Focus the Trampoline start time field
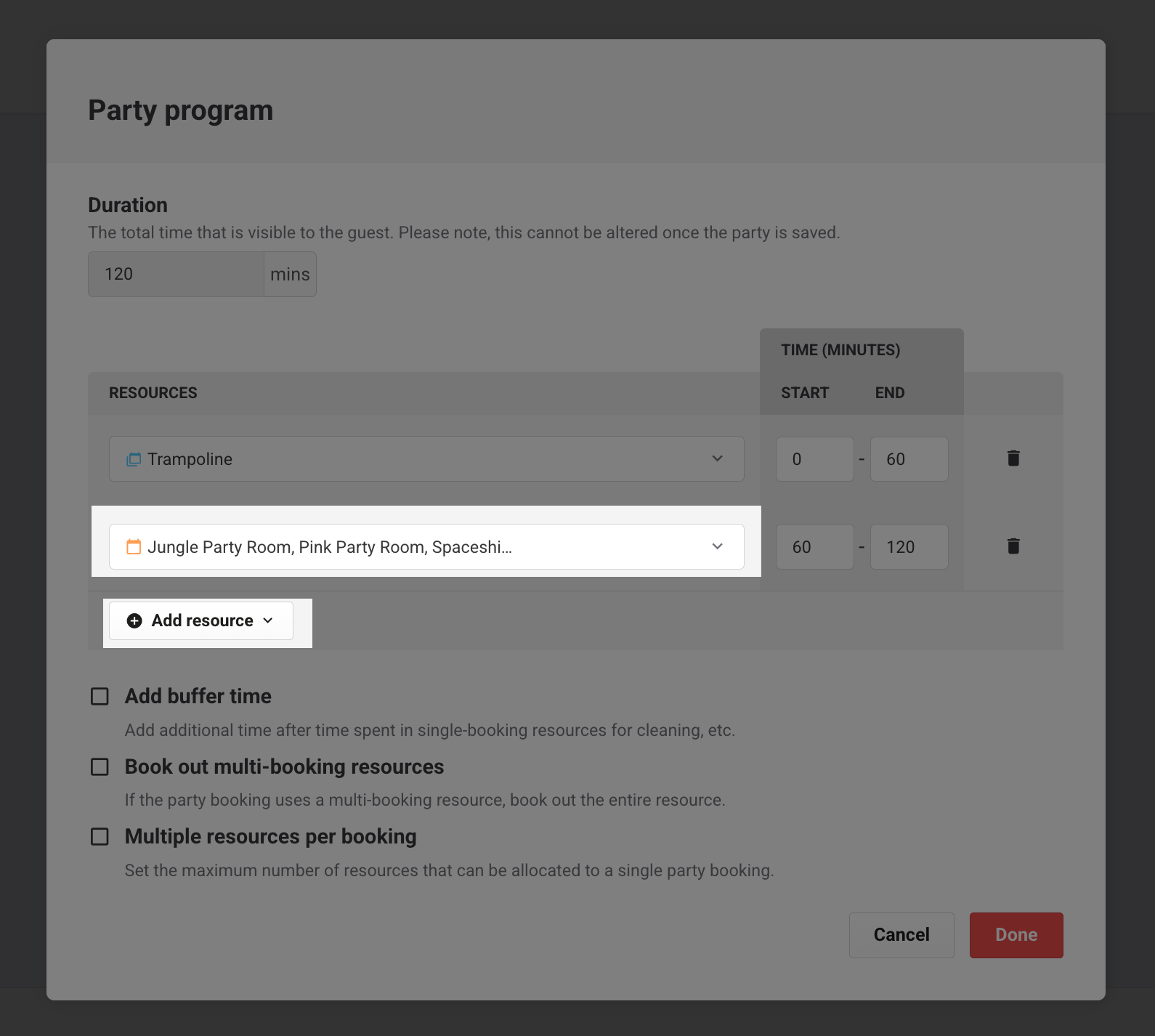 tap(814, 459)
